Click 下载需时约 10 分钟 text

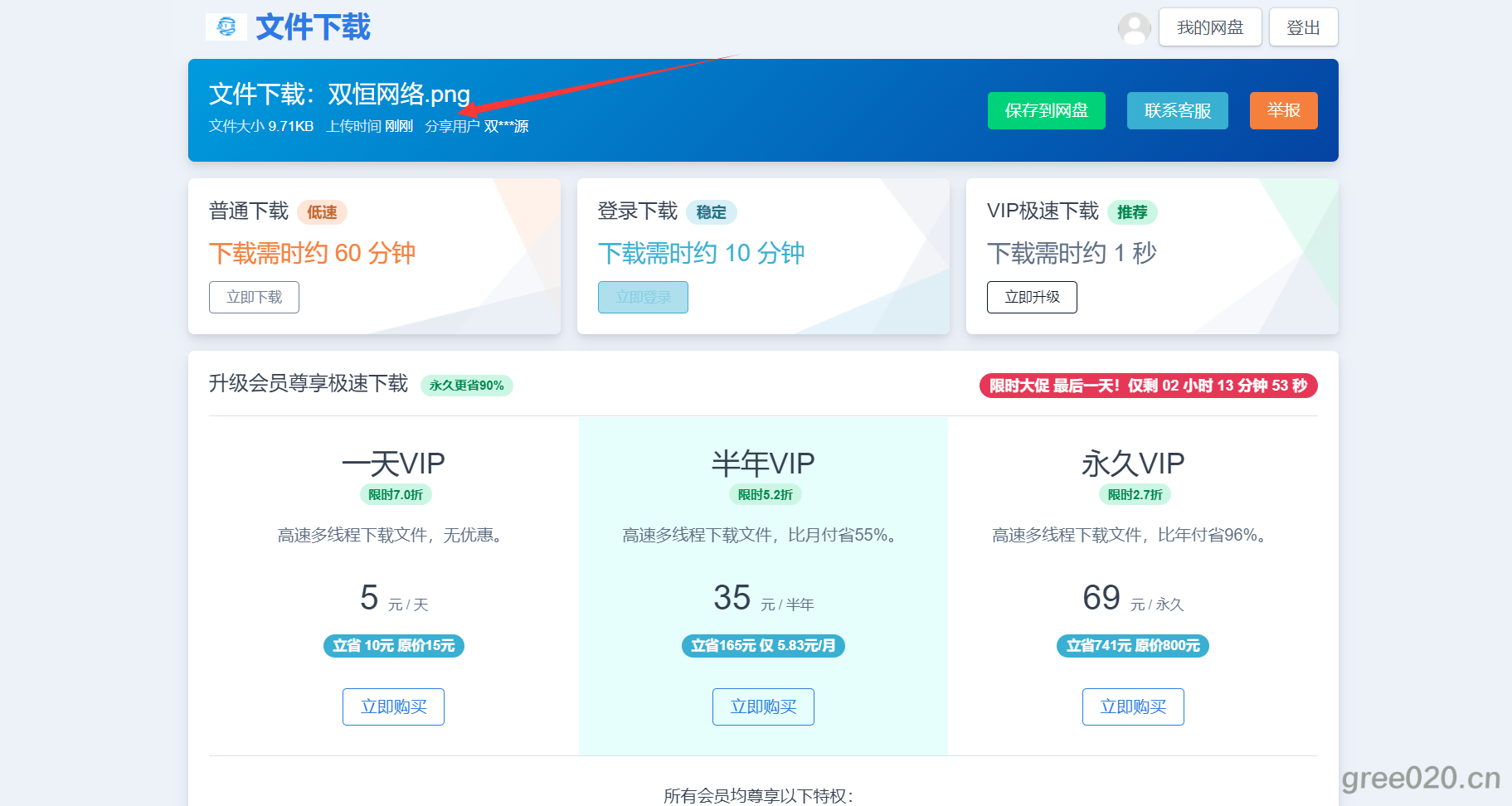(701, 253)
